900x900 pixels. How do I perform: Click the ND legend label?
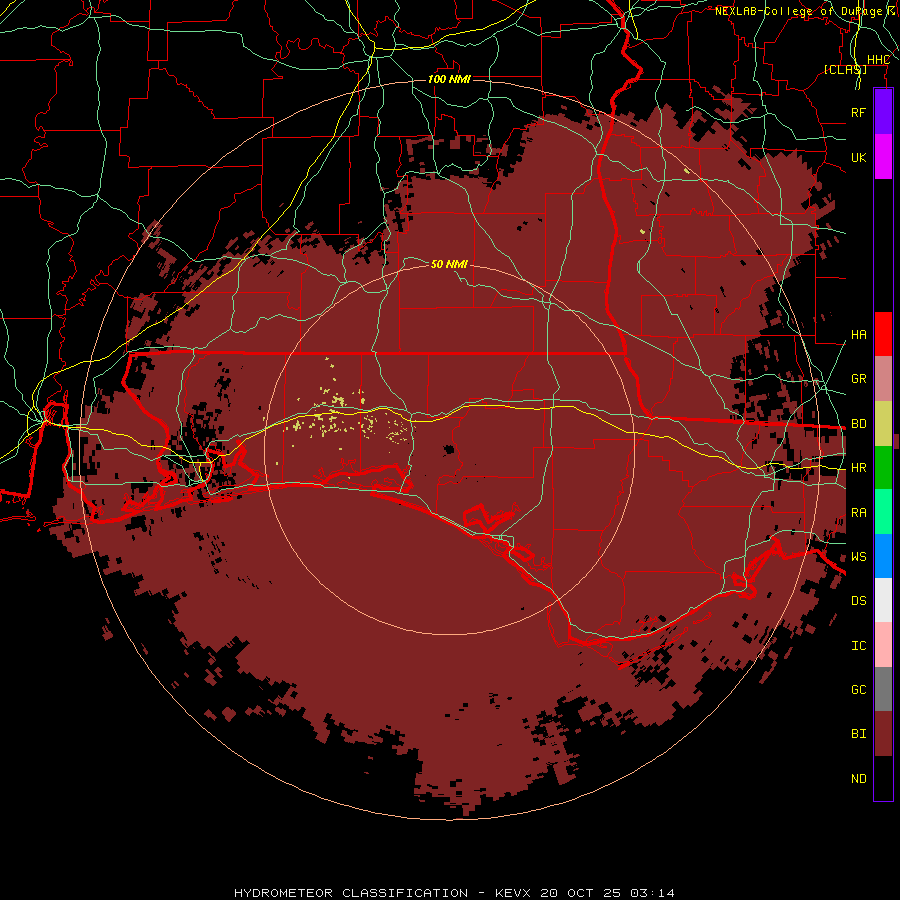tap(858, 778)
